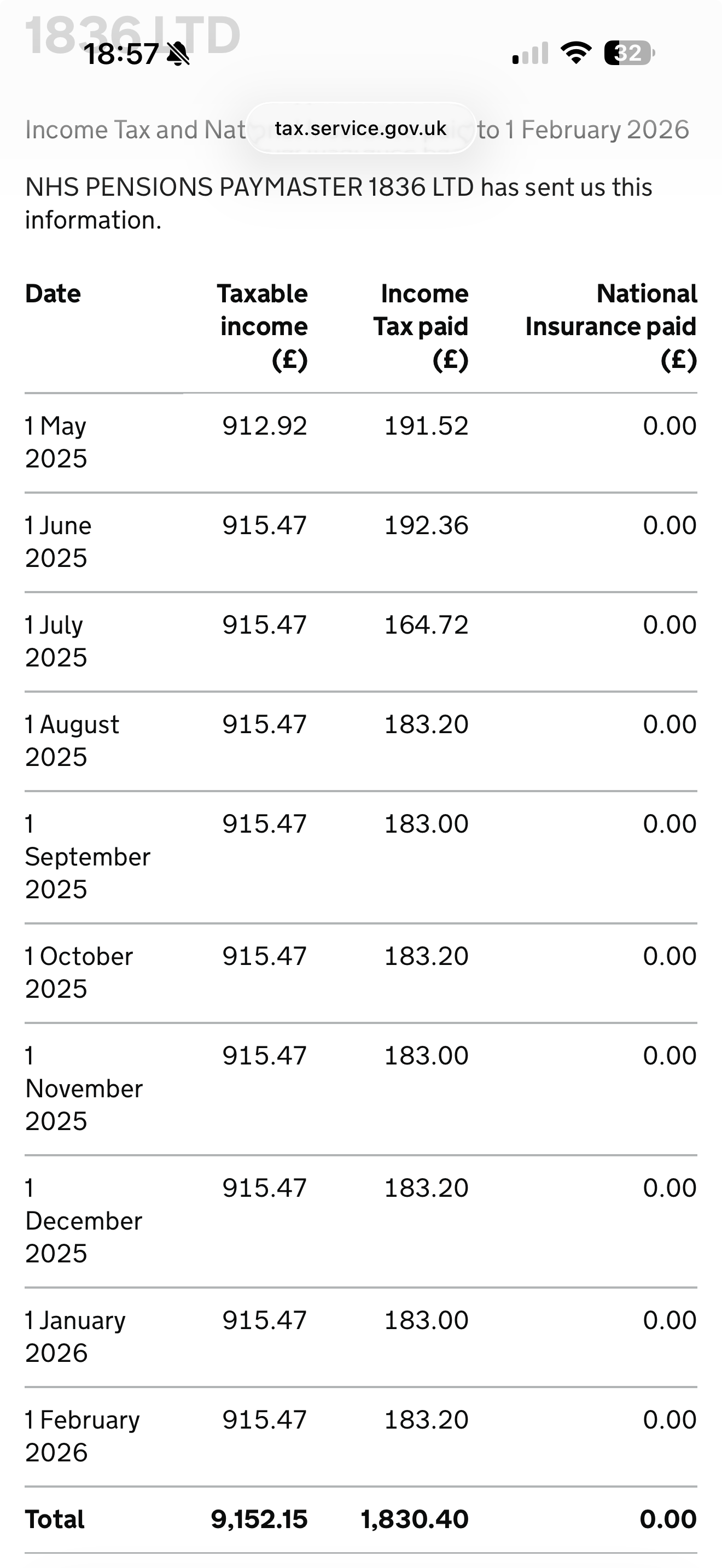Select the 9,152.15 total taxable income
The width and height of the screenshot is (722, 1568).
tap(259, 1519)
